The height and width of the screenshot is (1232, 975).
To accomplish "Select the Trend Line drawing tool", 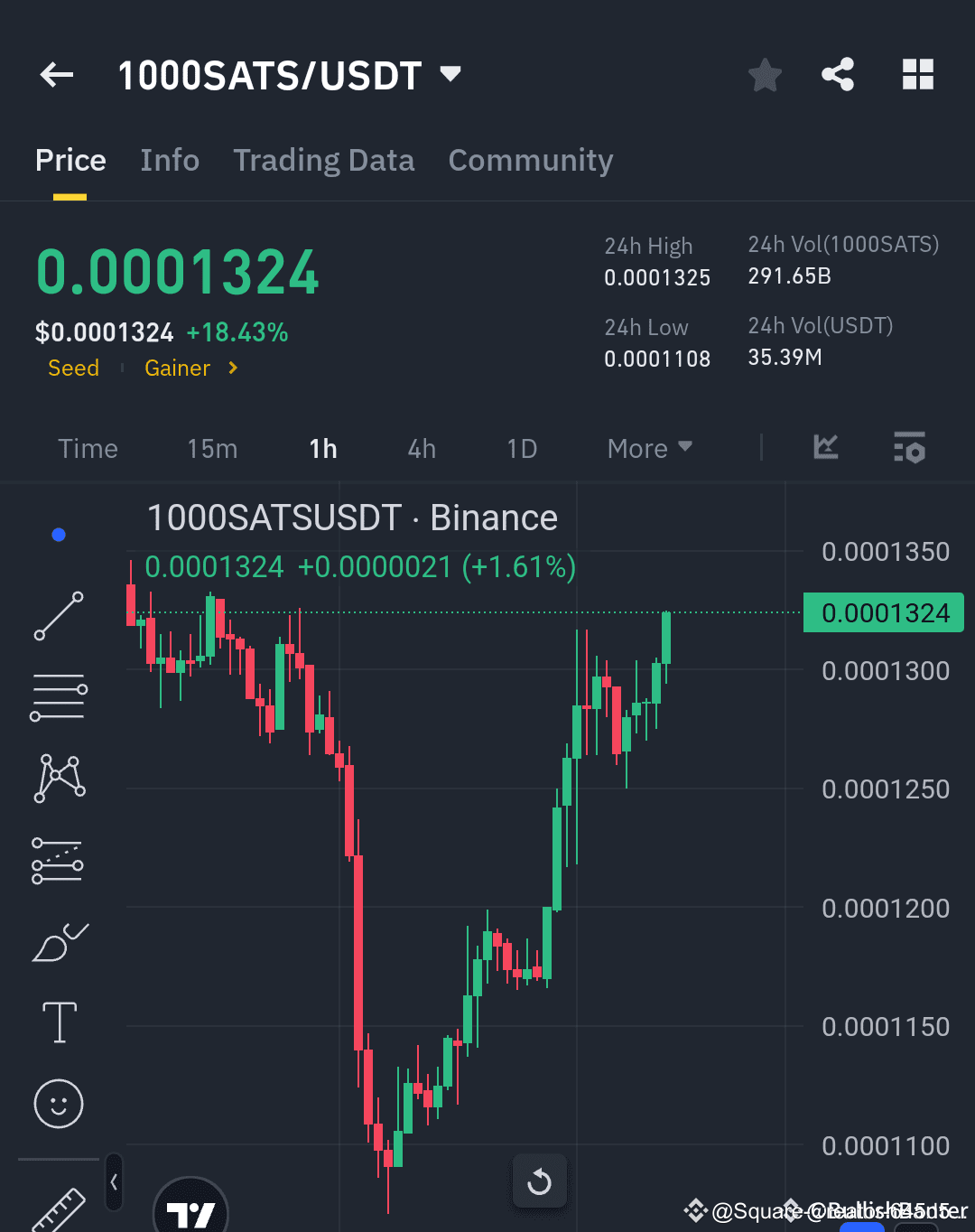I will [x=59, y=617].
